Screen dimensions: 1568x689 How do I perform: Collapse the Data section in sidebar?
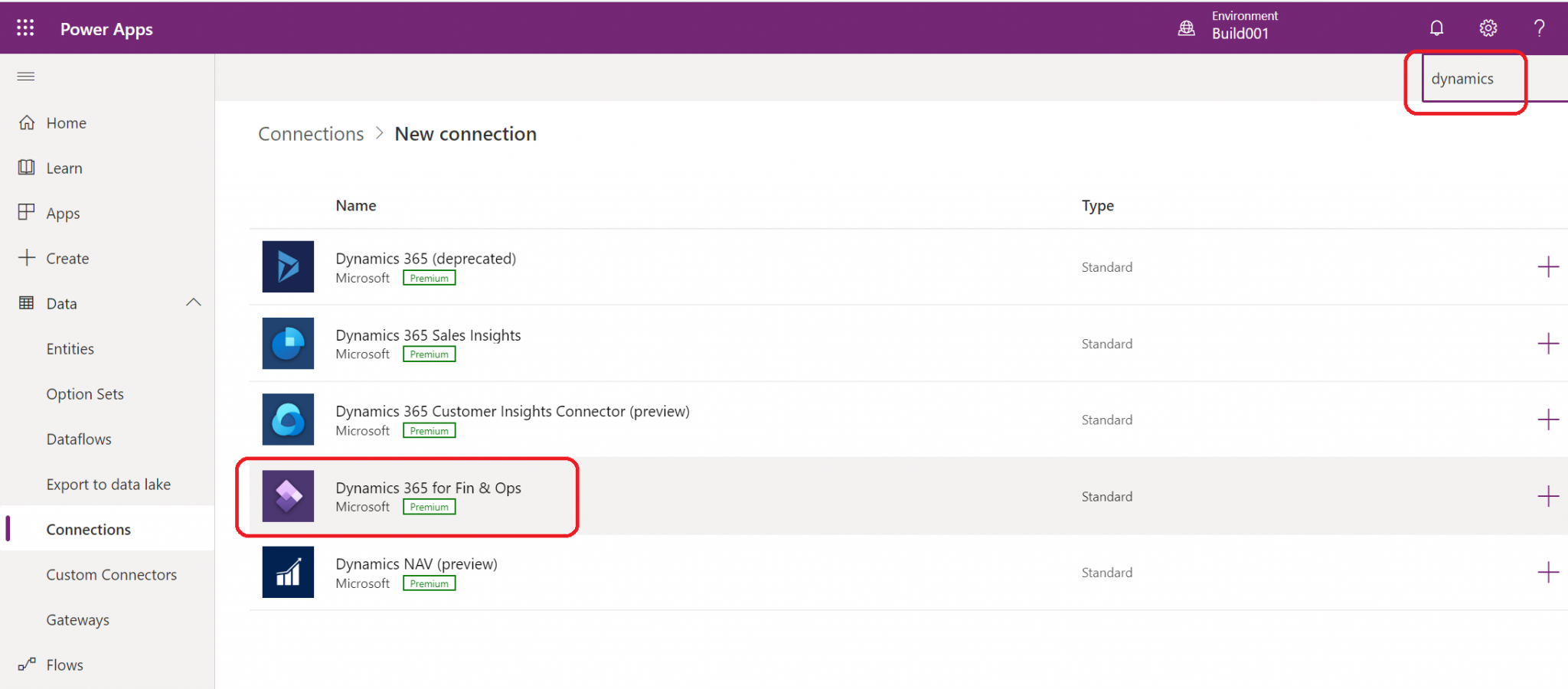(194, 302)
